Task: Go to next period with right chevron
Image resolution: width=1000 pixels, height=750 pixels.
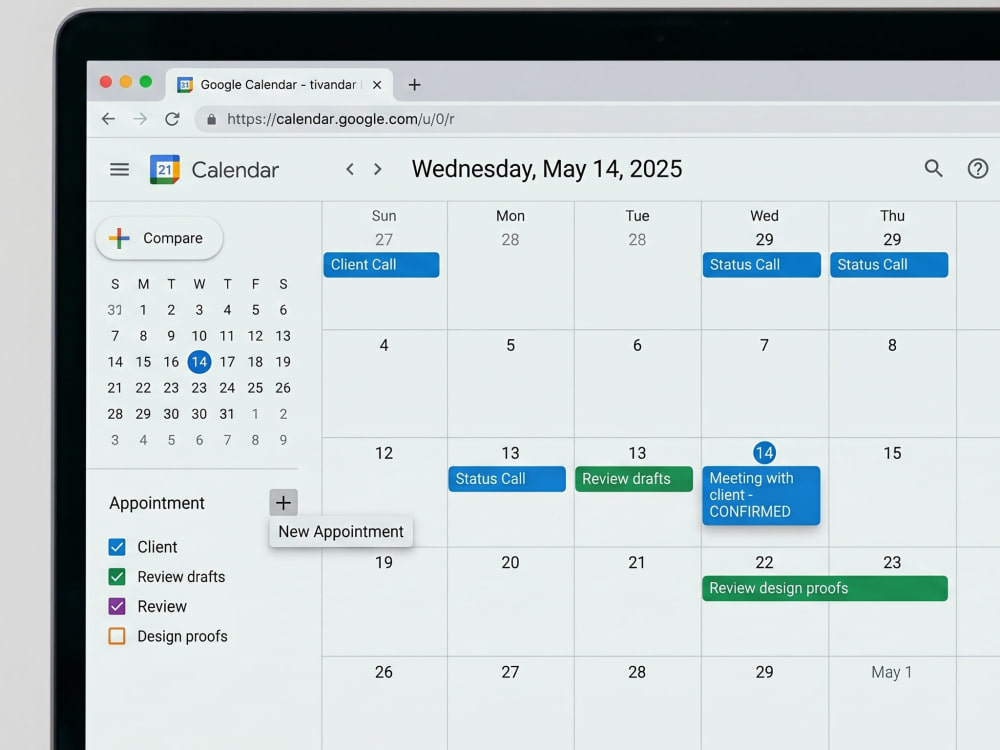Action: click(x=378, y=169)
